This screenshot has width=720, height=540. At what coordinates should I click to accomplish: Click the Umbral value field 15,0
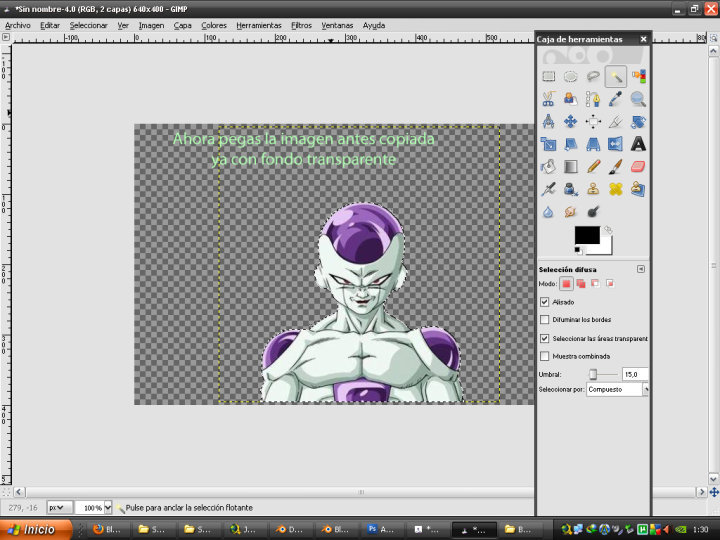[635, 375]
